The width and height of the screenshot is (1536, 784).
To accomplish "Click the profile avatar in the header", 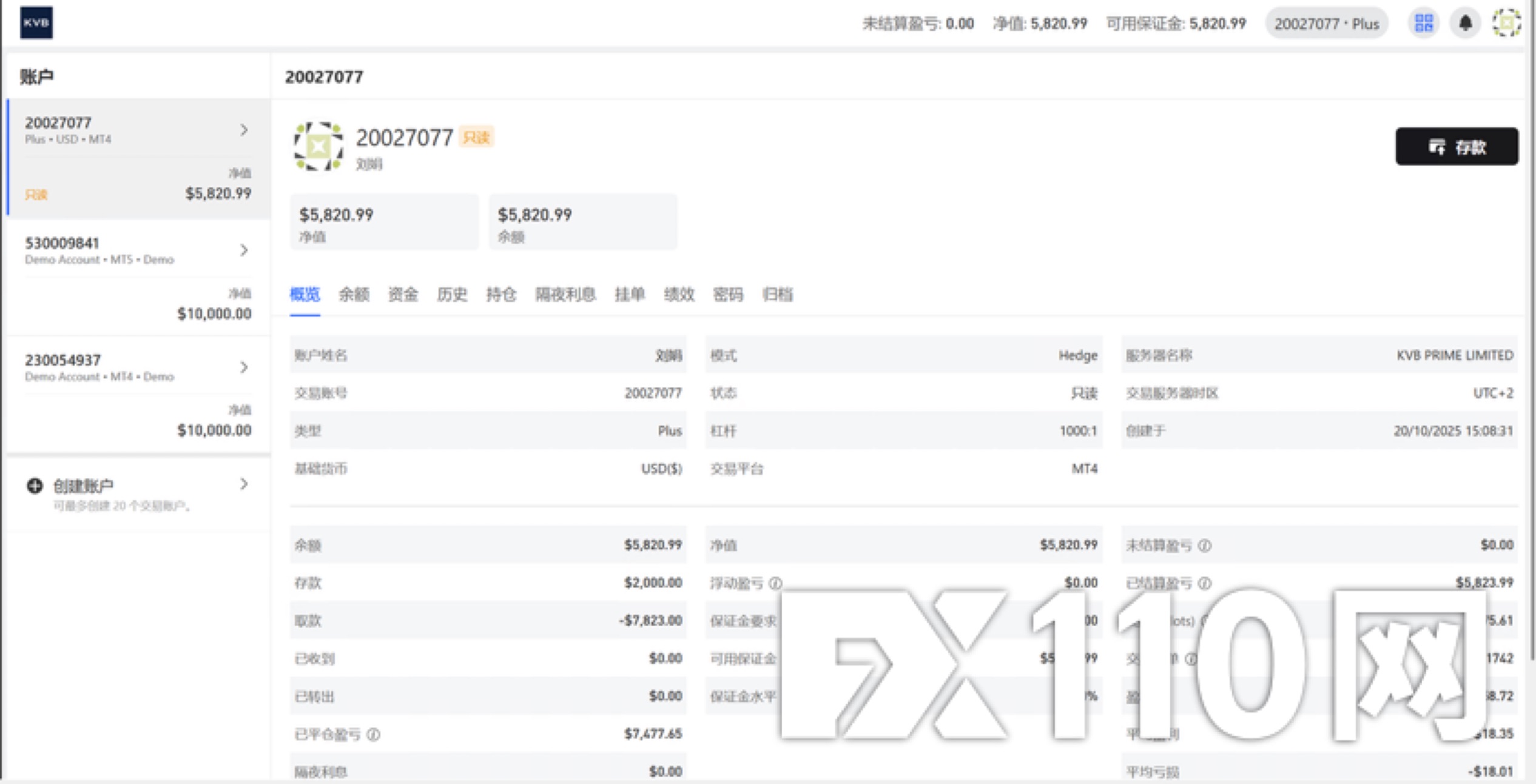I will tap(1506, 24).
